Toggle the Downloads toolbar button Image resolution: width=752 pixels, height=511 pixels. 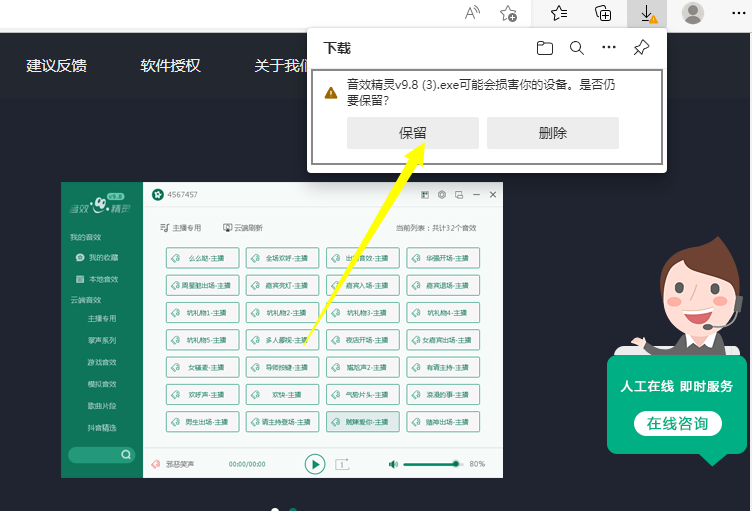tap(647, 13)
